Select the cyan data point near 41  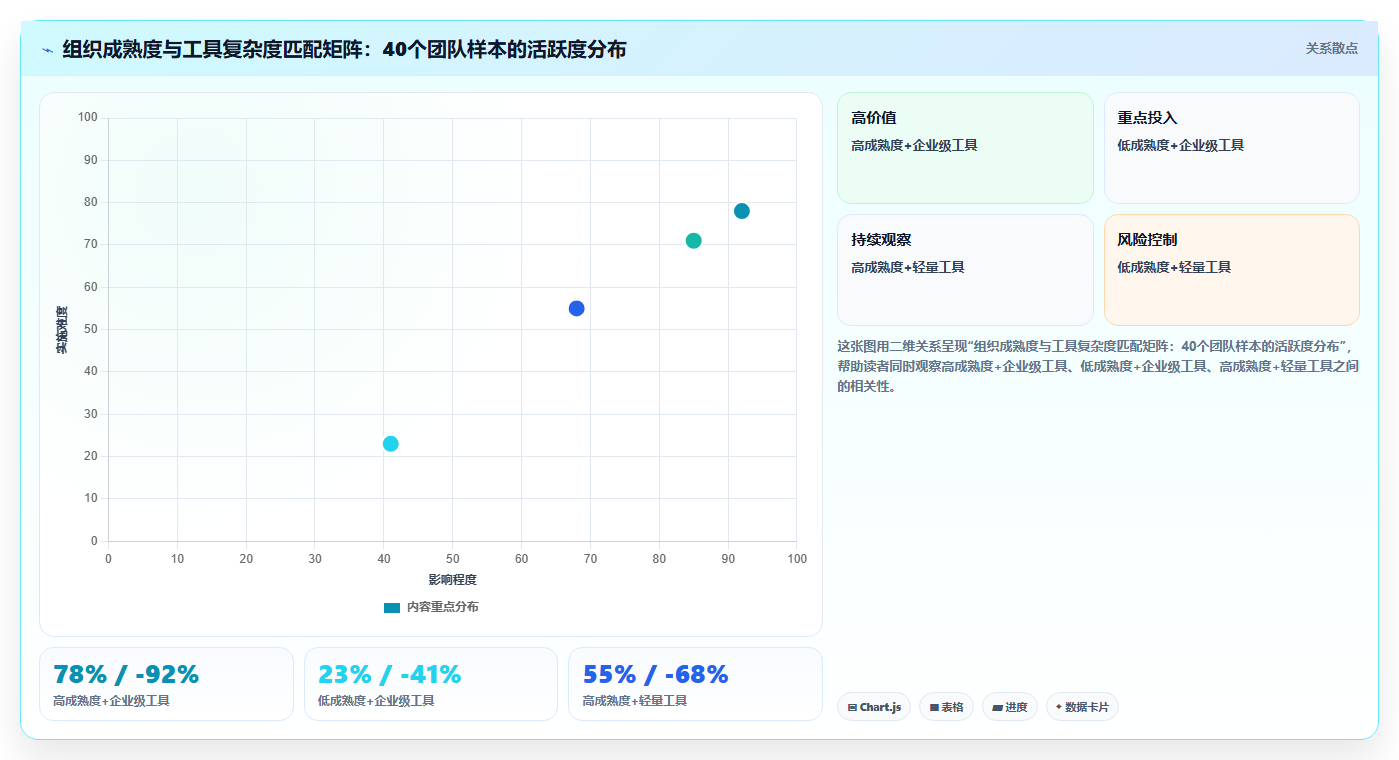(391, 444)
